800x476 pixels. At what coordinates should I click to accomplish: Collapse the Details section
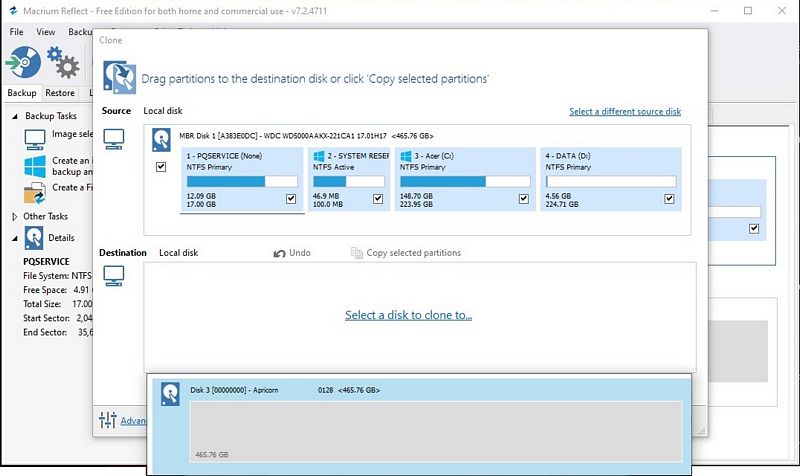point(14,238)
